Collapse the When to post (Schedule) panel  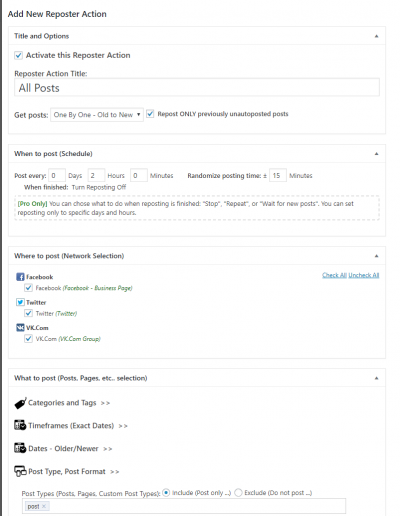pyautogui.click(x=376, y=154)
